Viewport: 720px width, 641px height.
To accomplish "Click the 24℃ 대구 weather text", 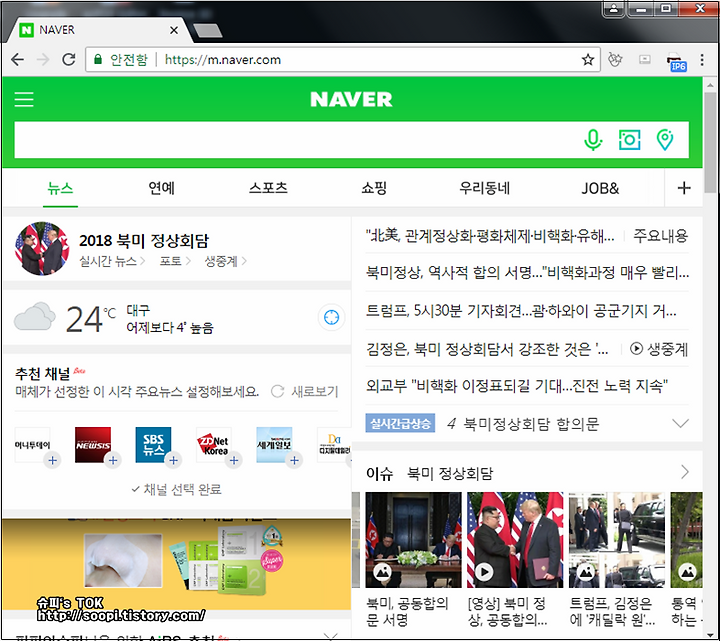I will (x=140, y=319).
